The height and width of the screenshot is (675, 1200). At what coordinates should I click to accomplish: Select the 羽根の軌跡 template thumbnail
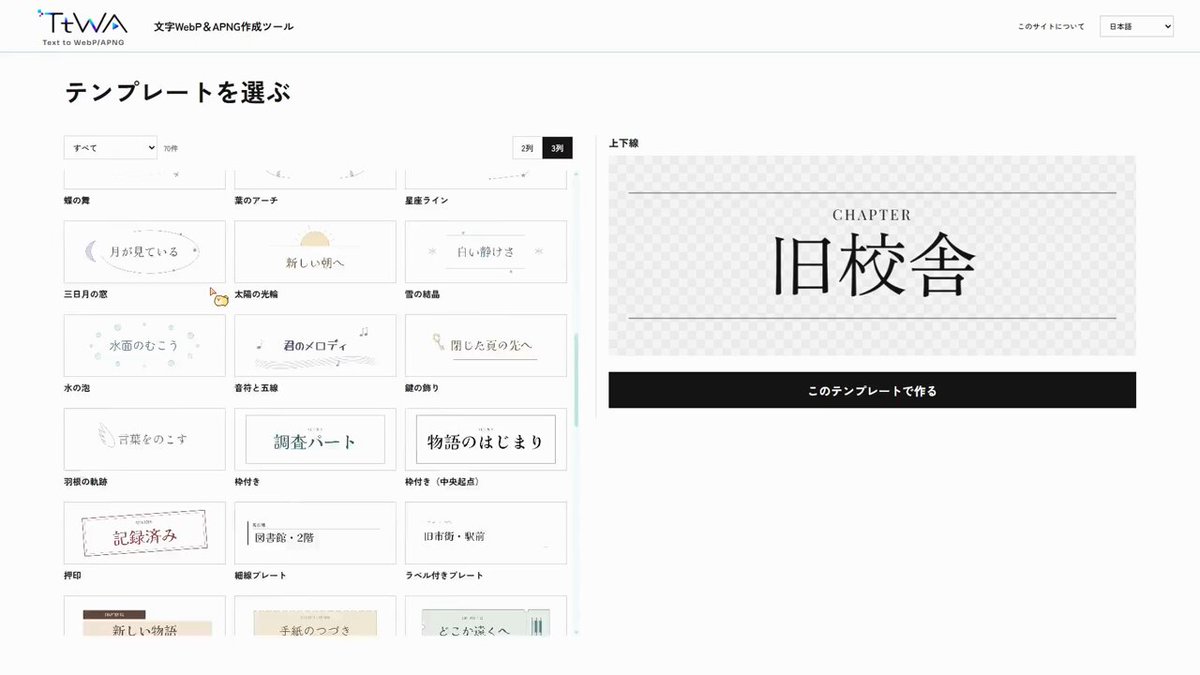coord(145,439)
